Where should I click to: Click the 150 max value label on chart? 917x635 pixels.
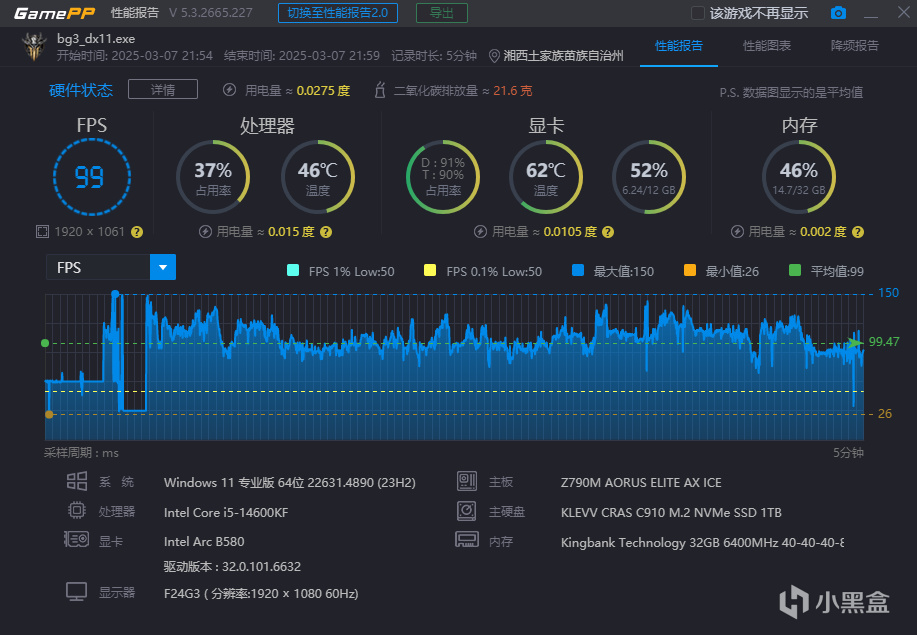[x=888, y=293]
